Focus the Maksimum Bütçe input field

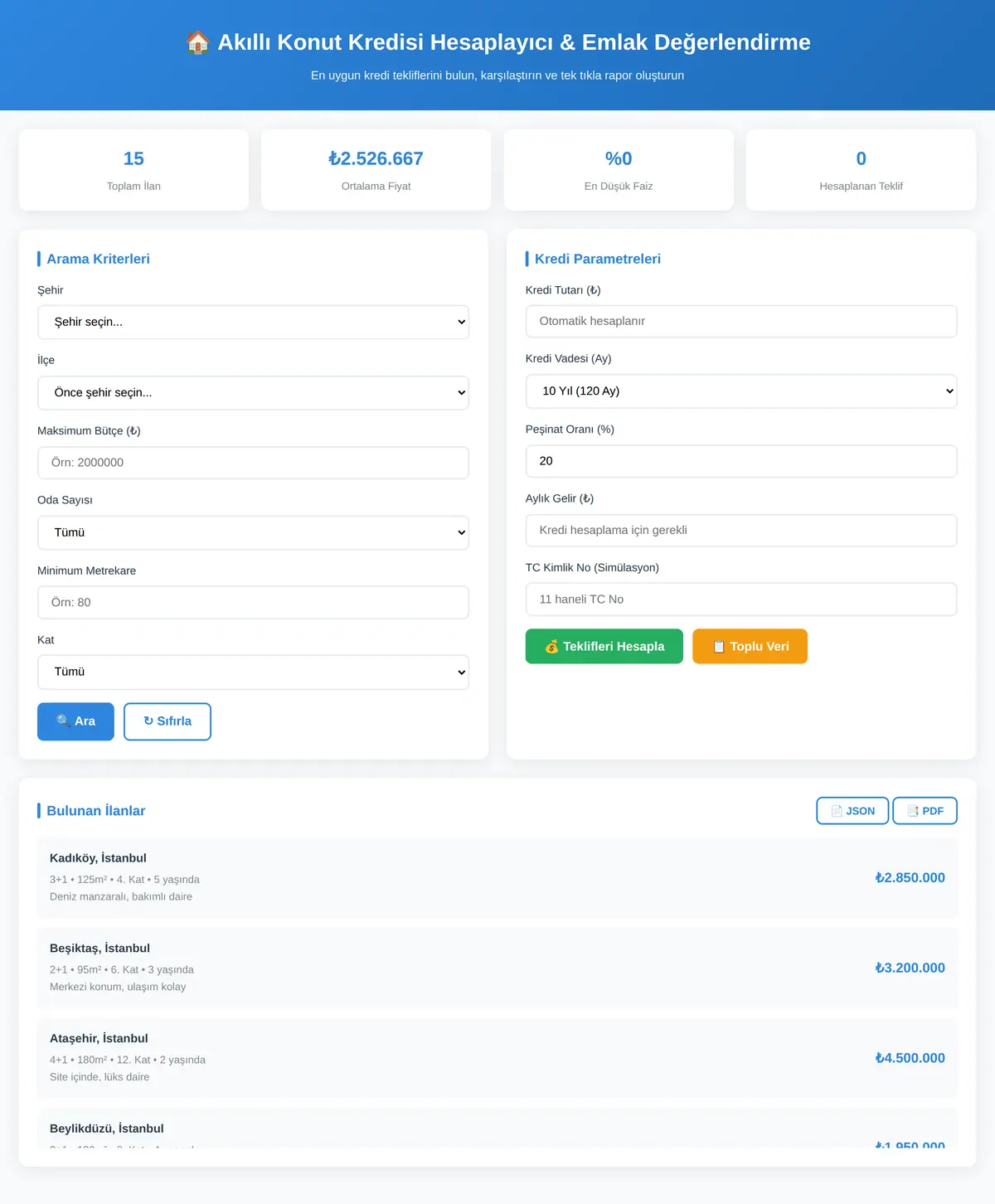253,463
